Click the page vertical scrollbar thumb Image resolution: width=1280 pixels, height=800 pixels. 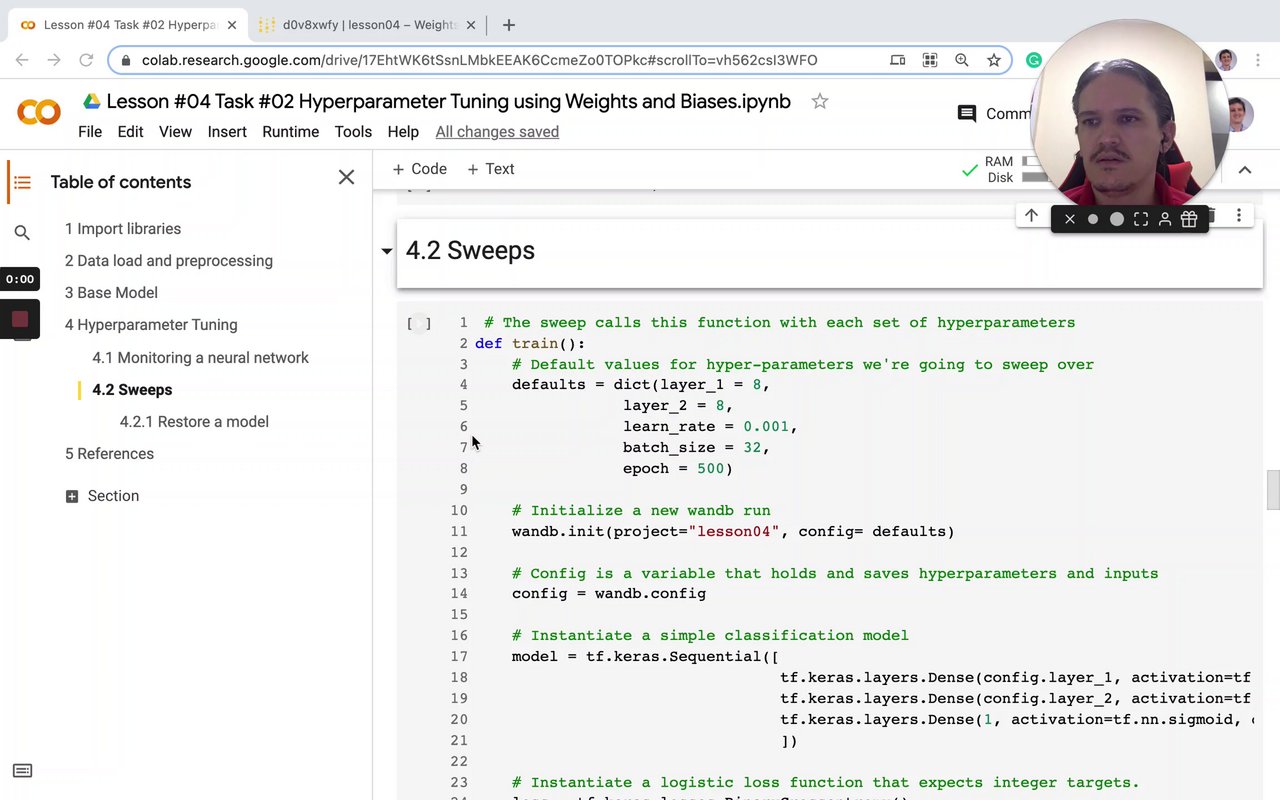tap(1272, 489)
